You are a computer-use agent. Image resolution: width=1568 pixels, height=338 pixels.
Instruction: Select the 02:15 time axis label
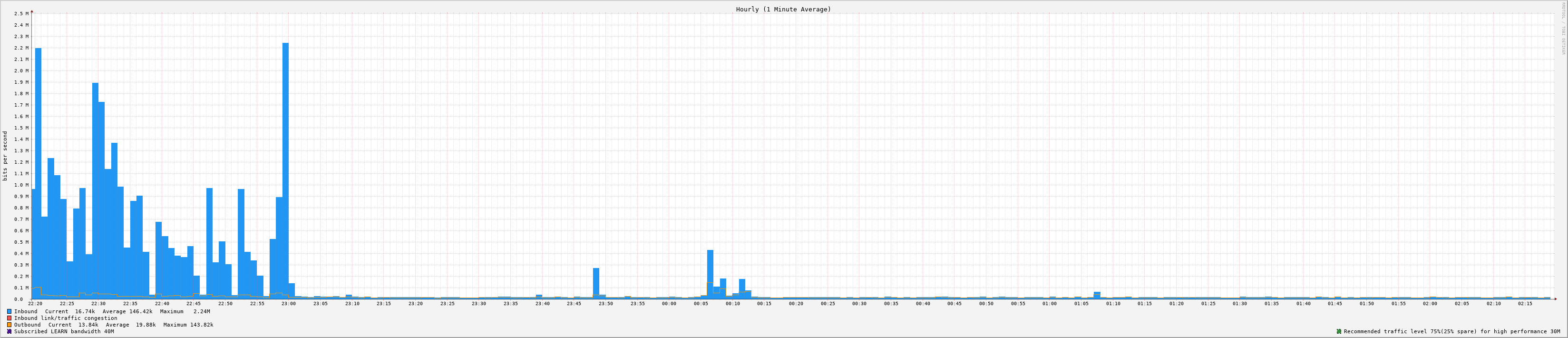click(x=1525, y=303)
